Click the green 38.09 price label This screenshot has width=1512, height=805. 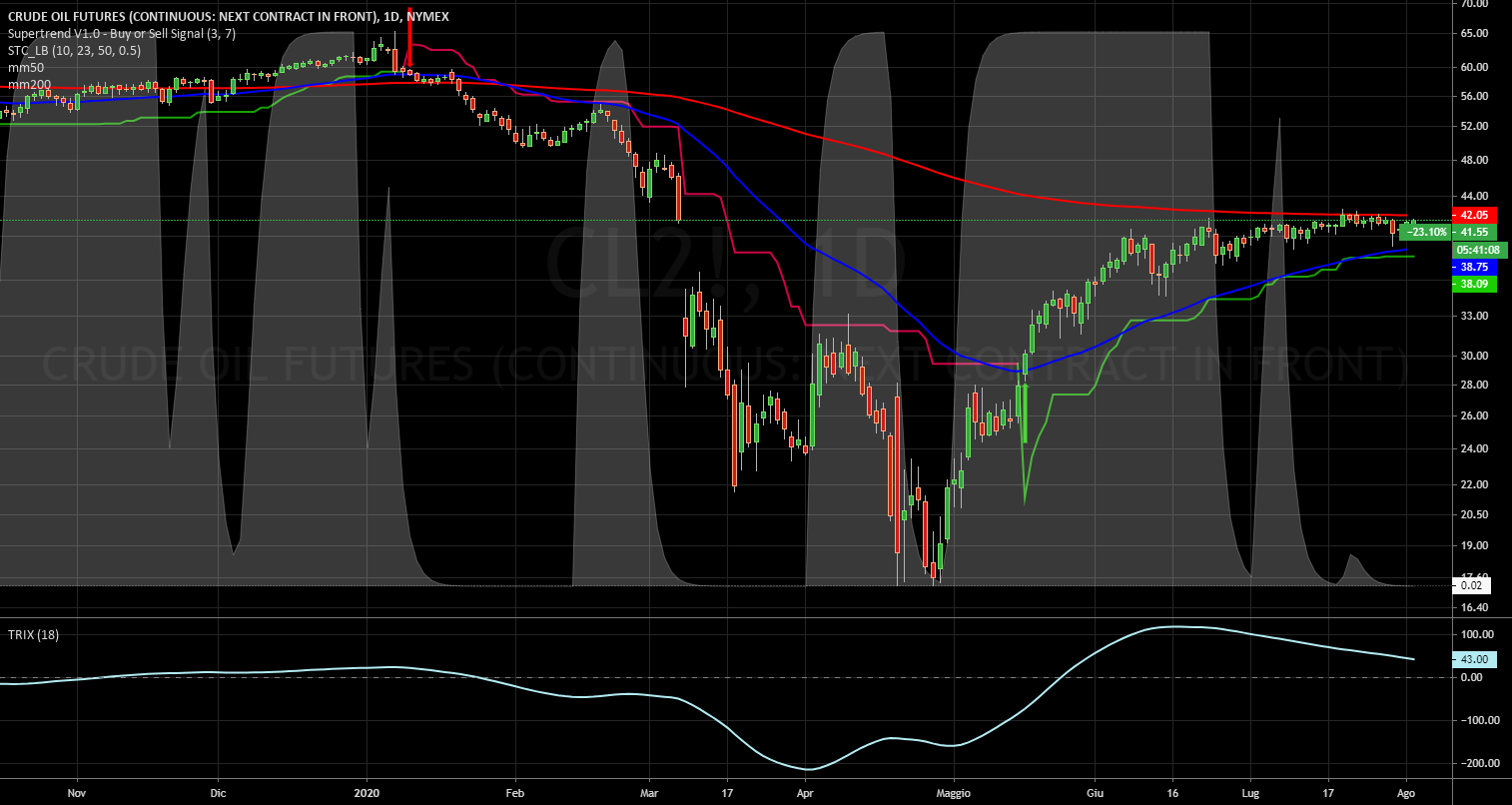click(1472, 284)
